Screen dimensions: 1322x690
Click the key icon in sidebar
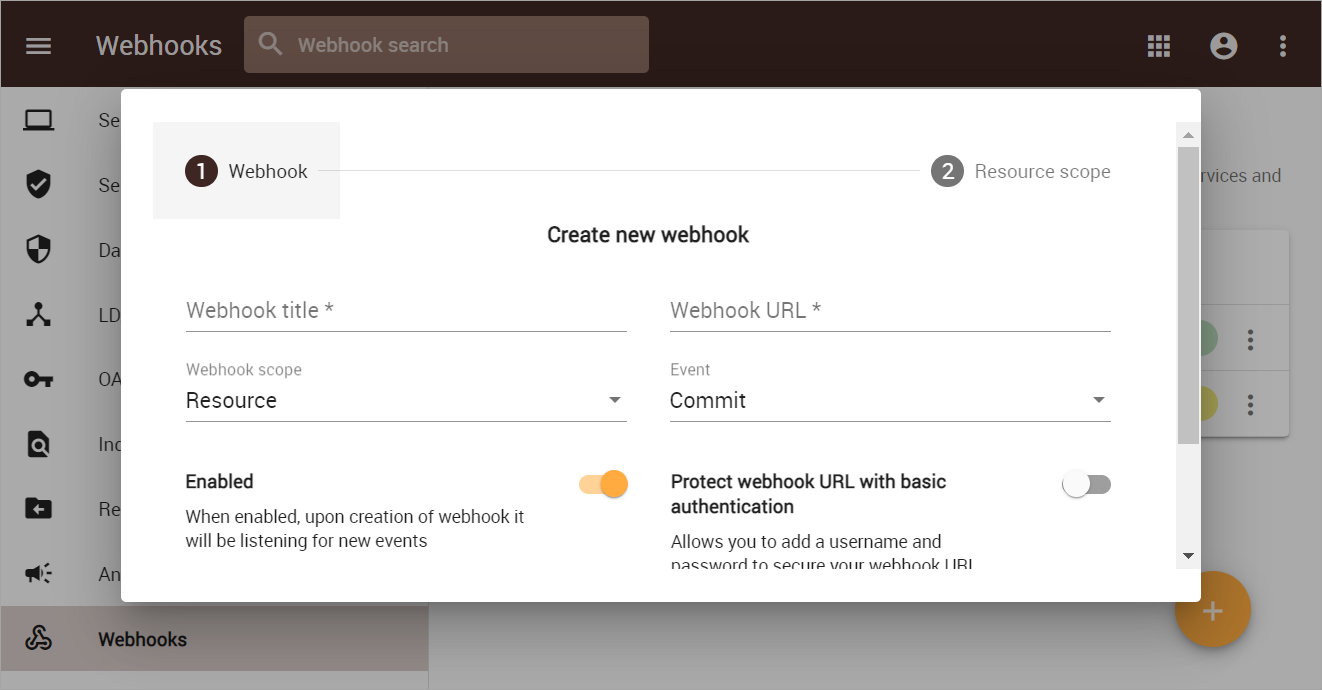point(38,380)
